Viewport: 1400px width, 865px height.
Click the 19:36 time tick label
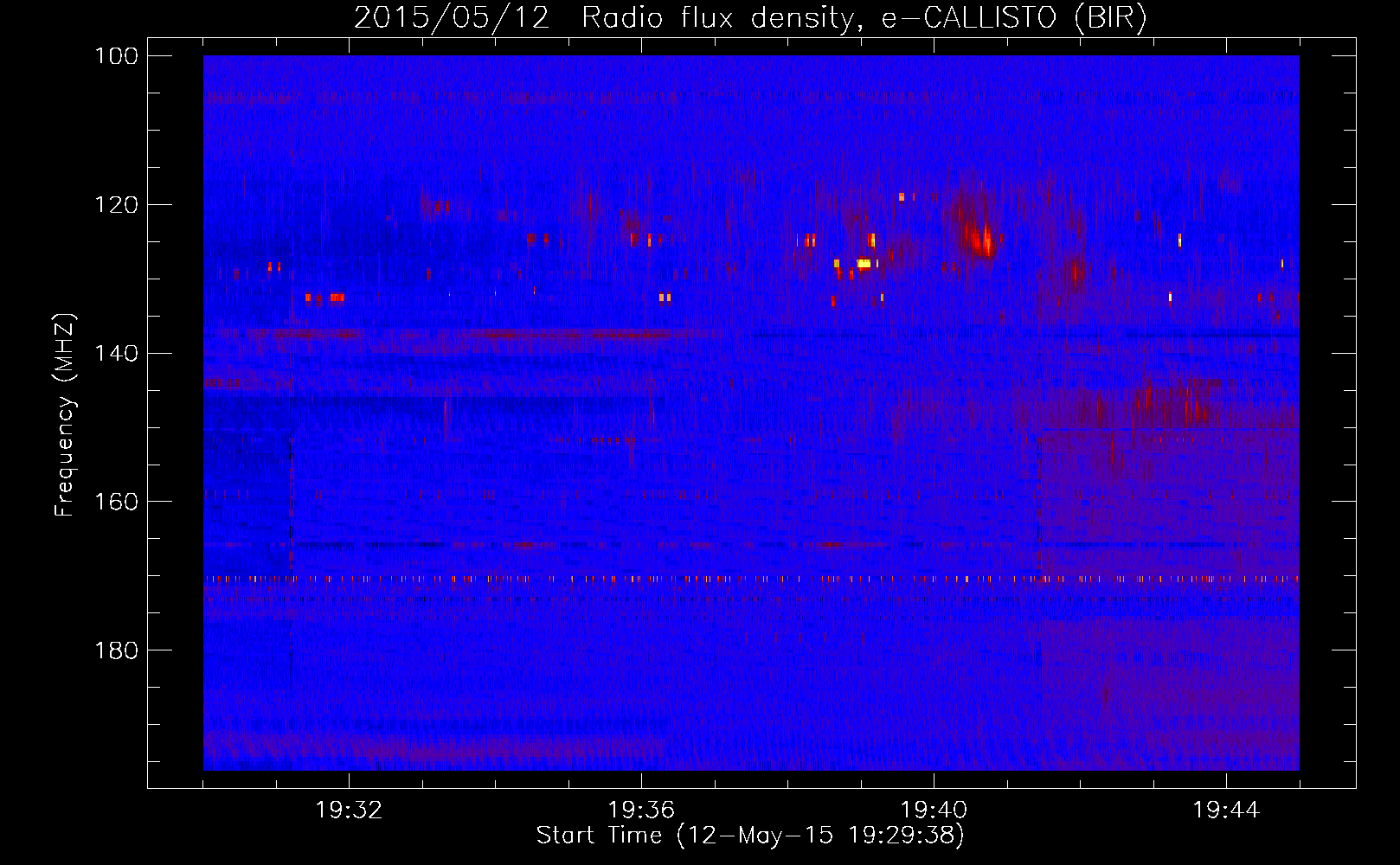(641, 811)
